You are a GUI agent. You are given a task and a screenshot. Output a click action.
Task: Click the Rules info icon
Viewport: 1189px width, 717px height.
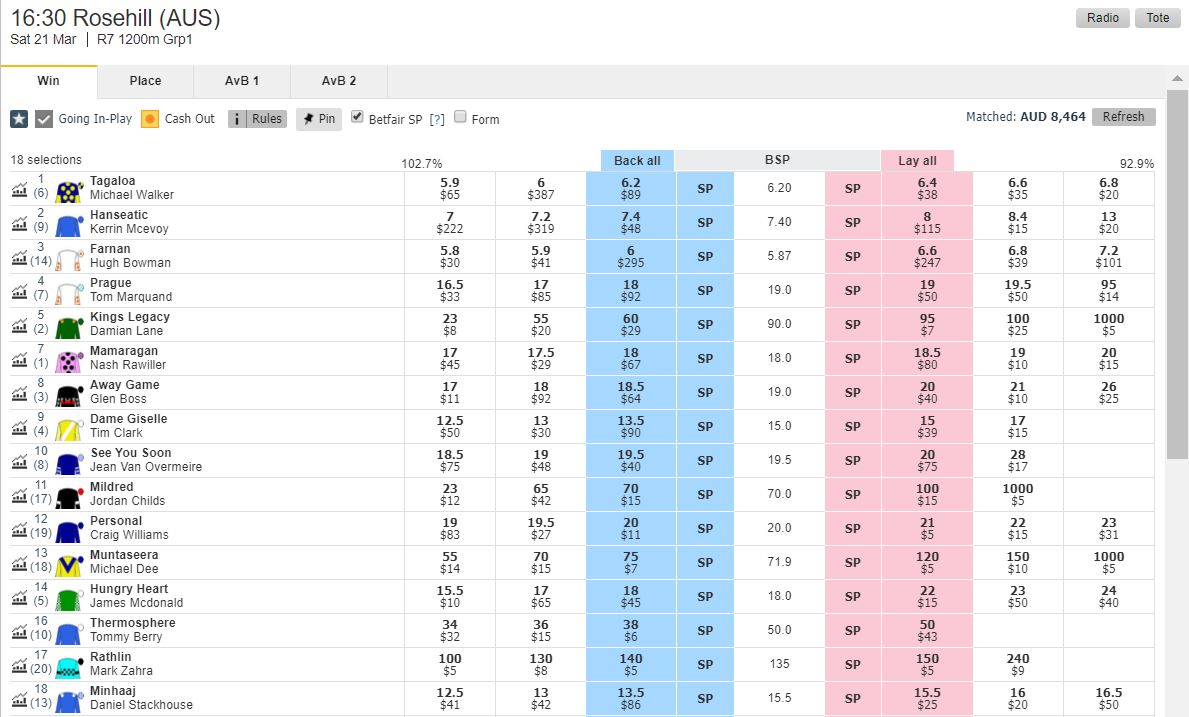(x=238, y=119)
